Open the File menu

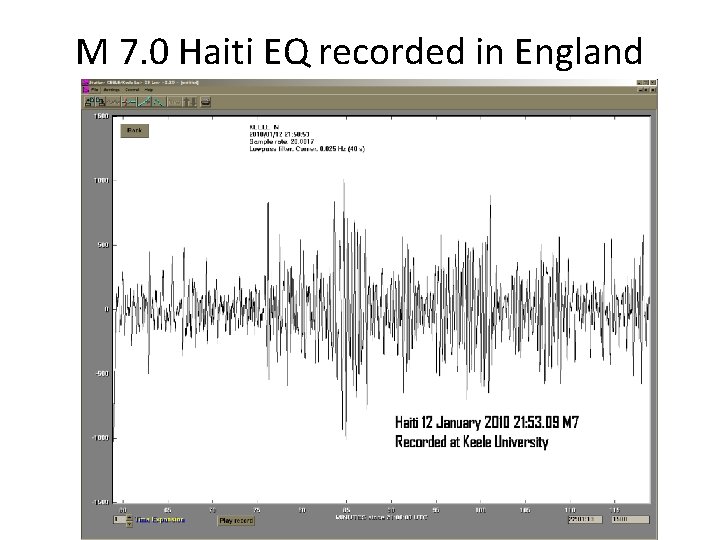pyautogui.click(x=95, y=90)
